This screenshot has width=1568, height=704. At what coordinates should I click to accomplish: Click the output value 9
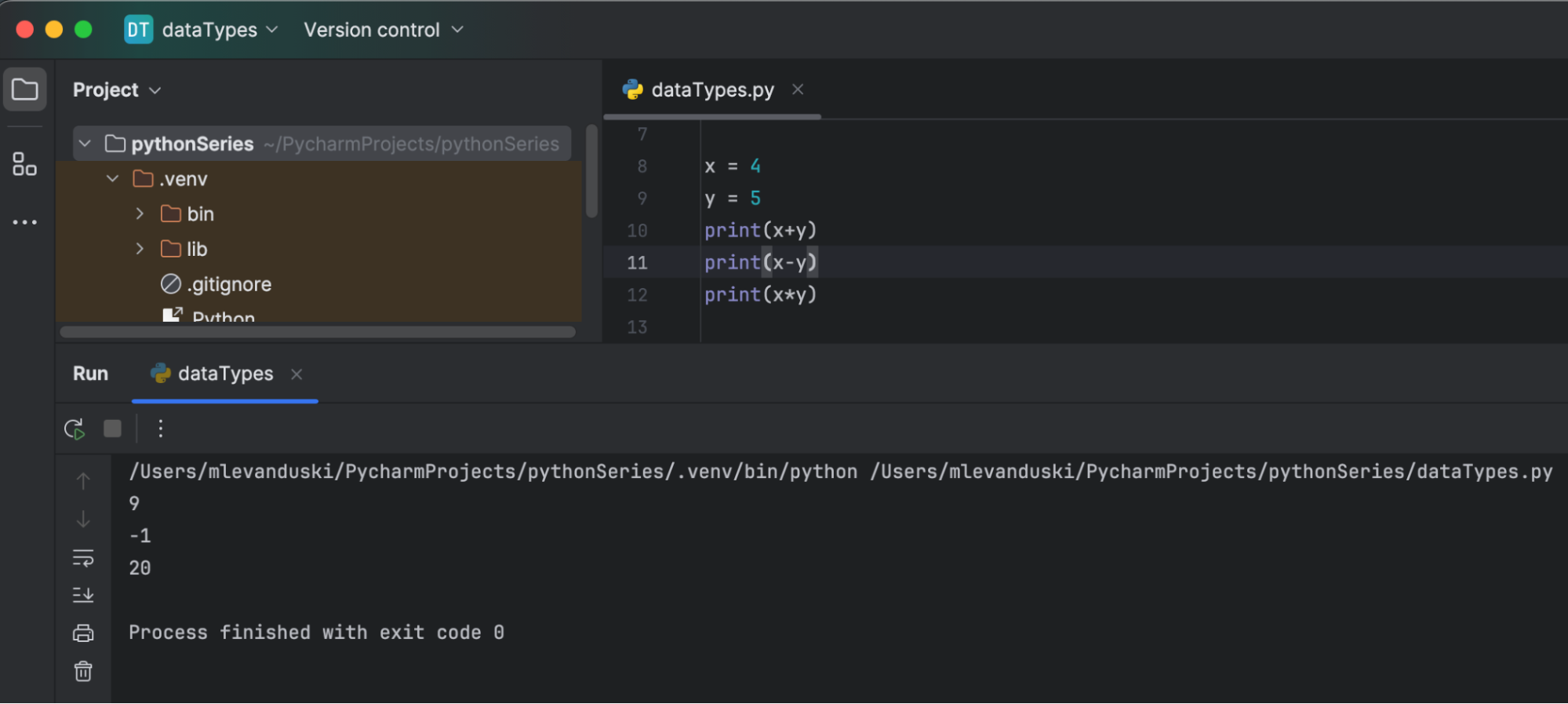pos(134,503)
